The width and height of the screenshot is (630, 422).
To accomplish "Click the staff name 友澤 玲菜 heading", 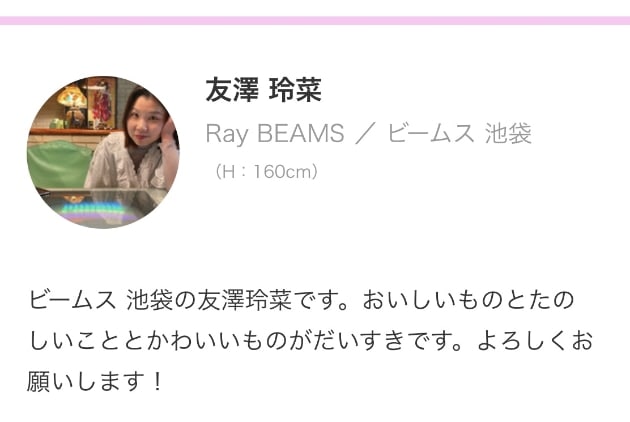I will 264,90.
